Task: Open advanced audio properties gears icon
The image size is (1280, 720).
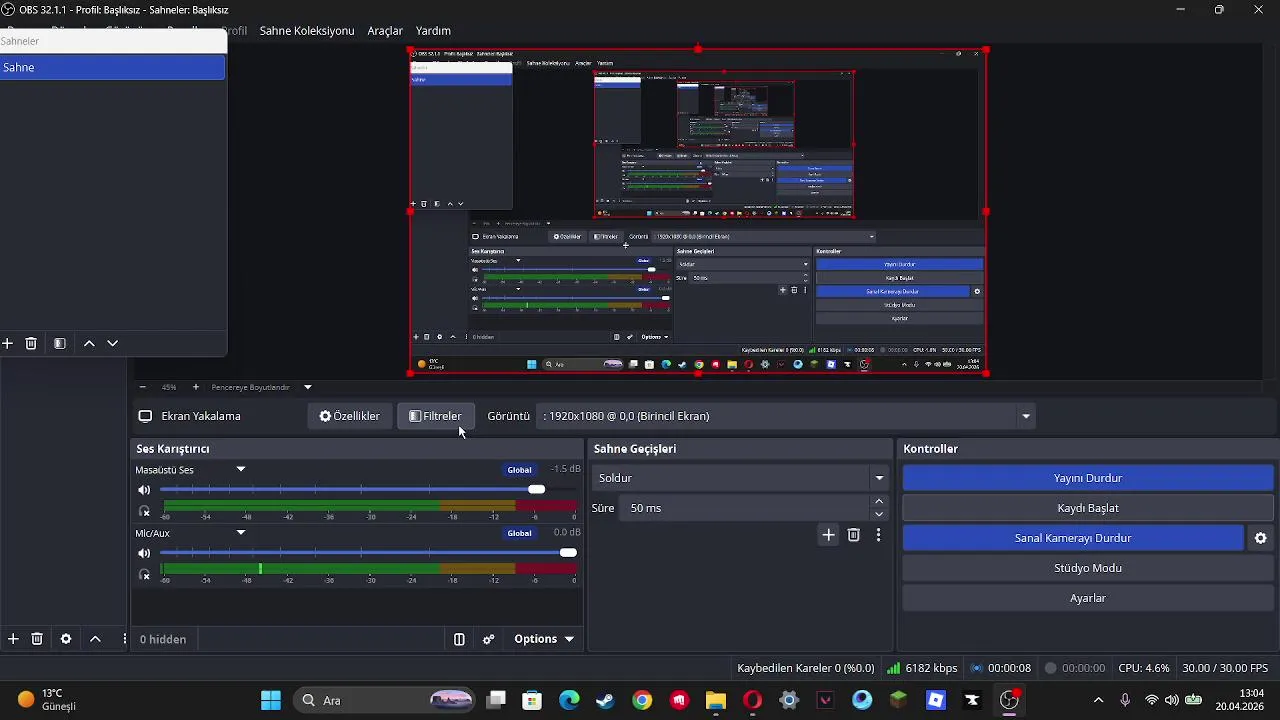Action: click(489, 639)
